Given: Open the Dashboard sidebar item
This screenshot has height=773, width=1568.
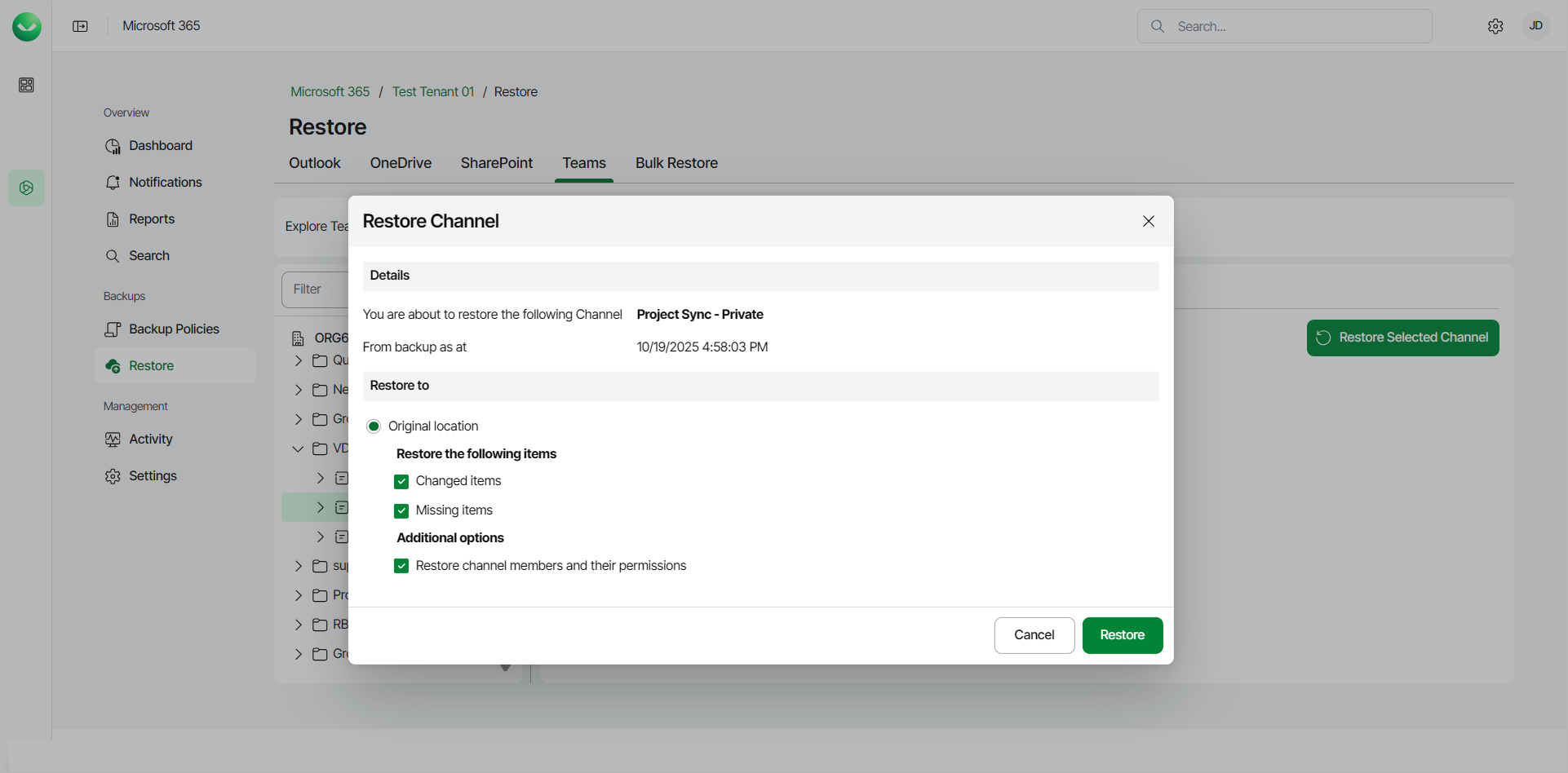Looking at the screenshot, I should [x=160, y=146].
